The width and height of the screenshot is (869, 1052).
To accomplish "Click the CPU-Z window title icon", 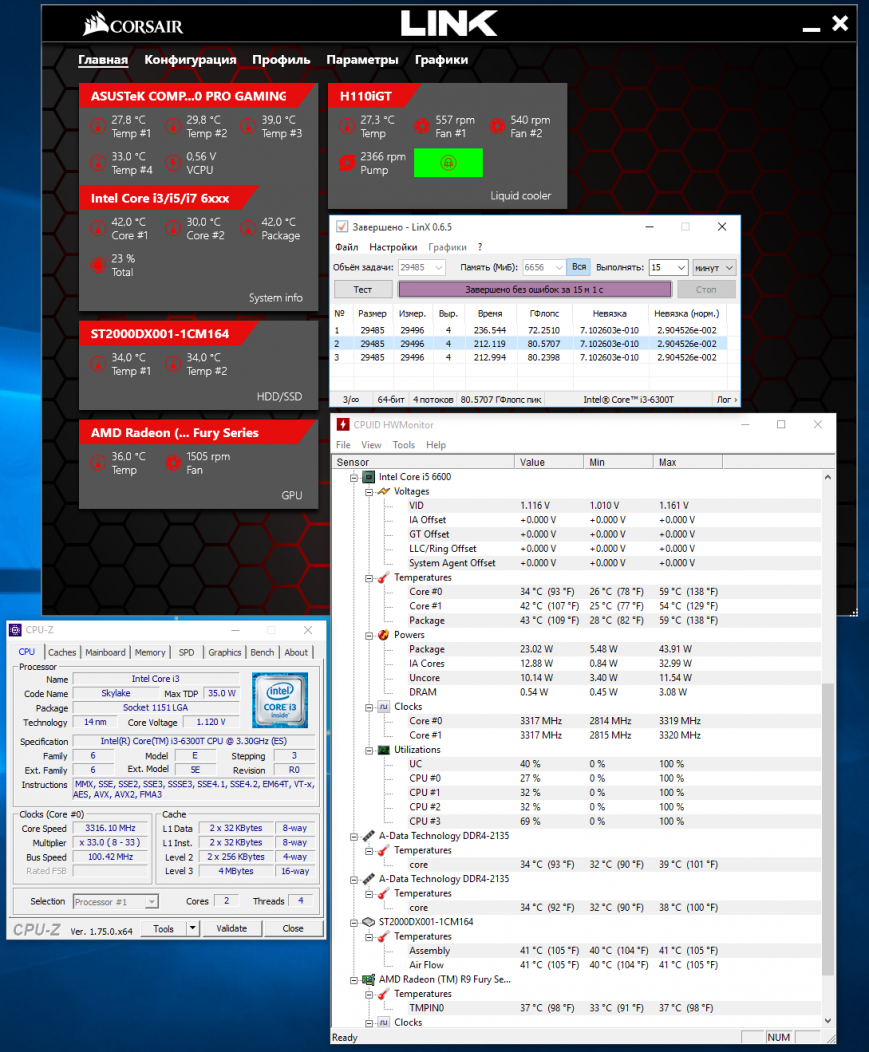I will pyautogui.click(x=15, y=630).
